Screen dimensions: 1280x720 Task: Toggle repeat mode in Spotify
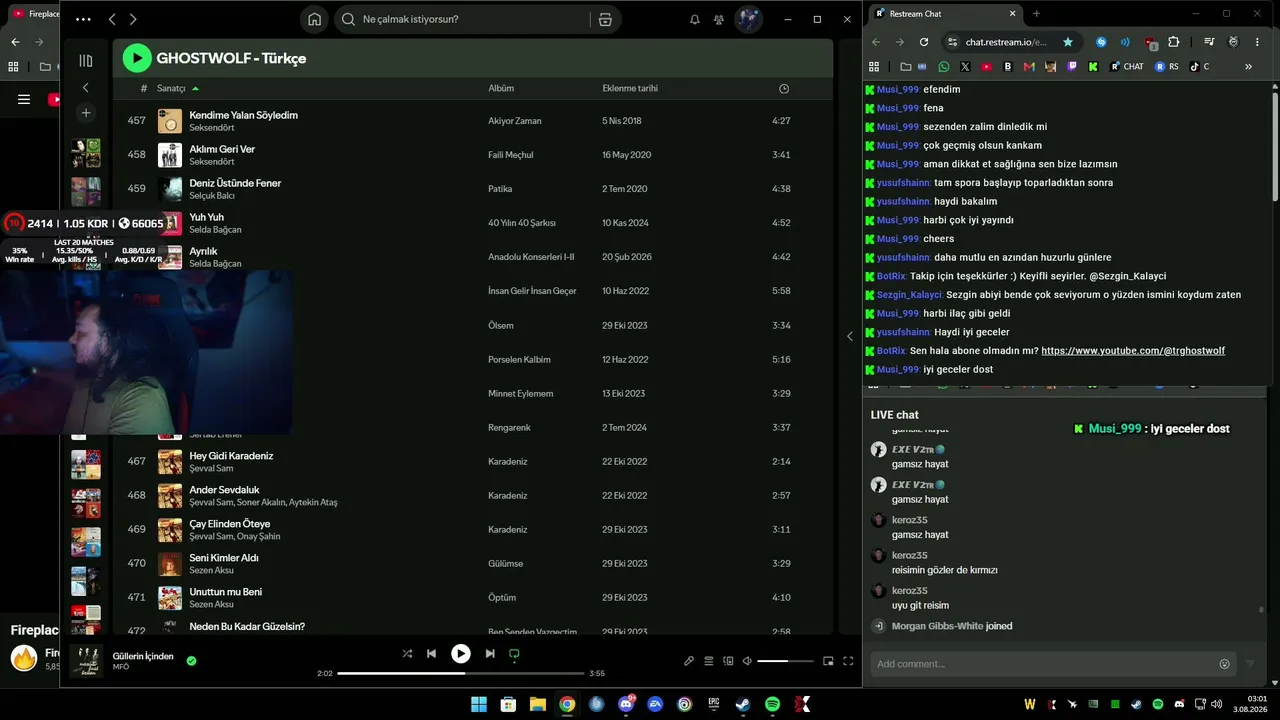(515, 653)
